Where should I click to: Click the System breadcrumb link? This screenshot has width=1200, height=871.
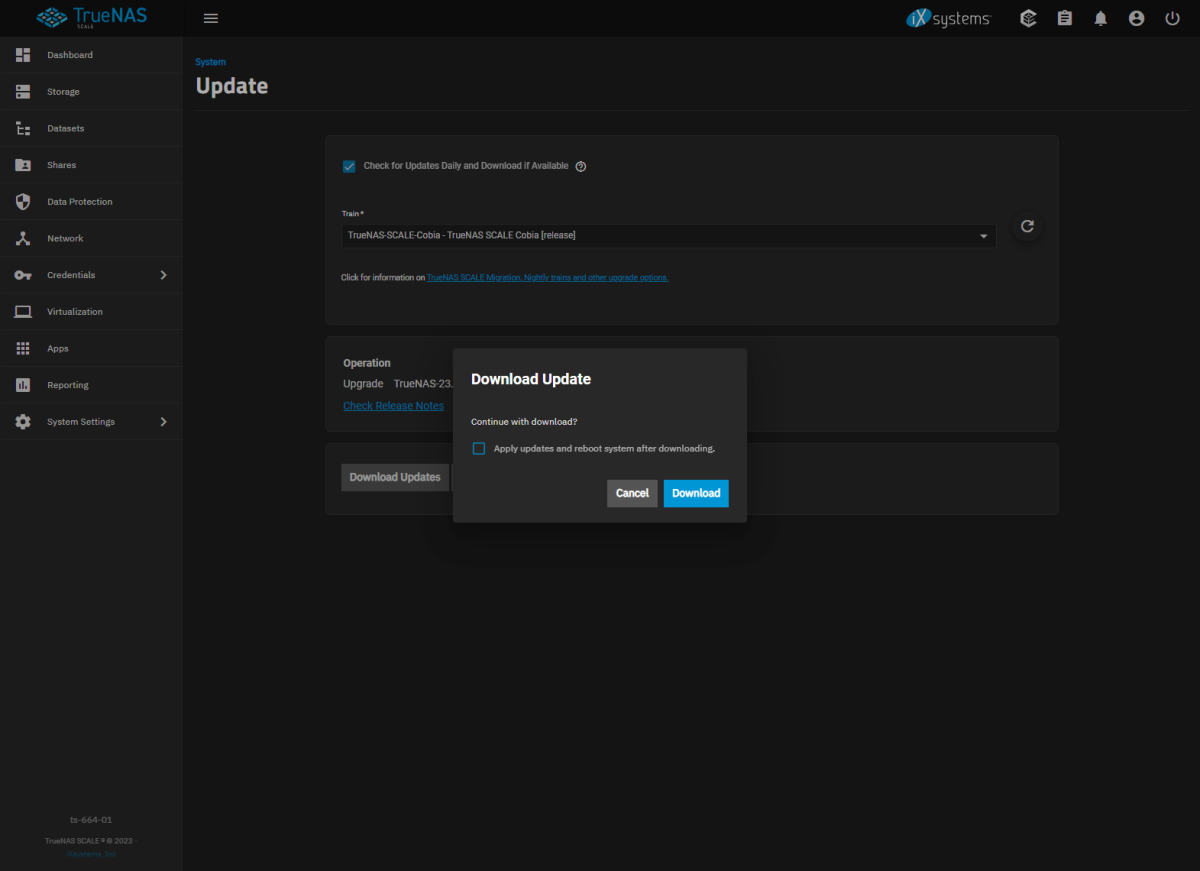(210, 62)
